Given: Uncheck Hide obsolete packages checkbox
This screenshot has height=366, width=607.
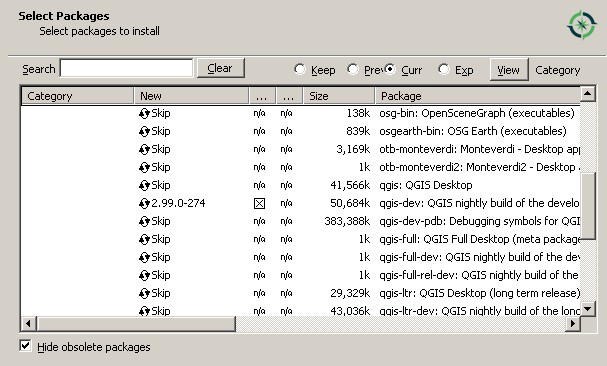Looking at the screenshot, I should (x=26, y=345).
